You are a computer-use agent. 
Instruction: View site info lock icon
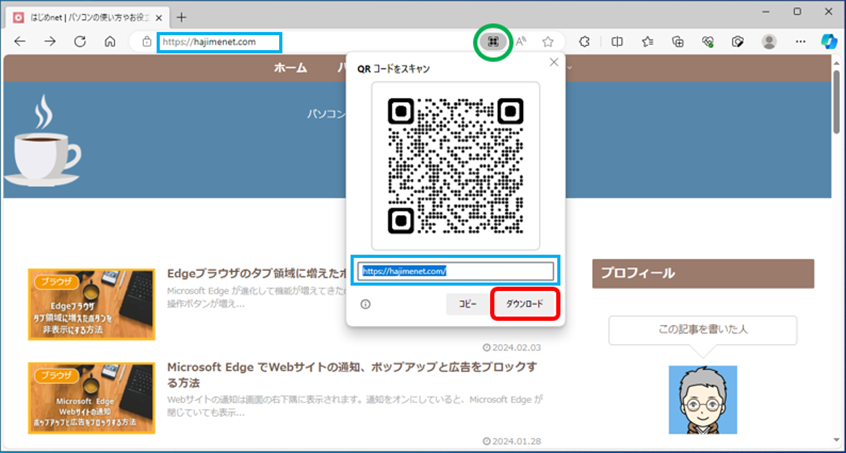pos(146,42)
